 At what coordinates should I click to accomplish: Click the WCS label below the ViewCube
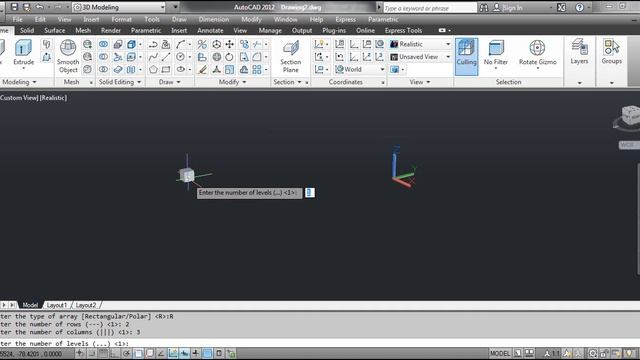tap(628, 145)
